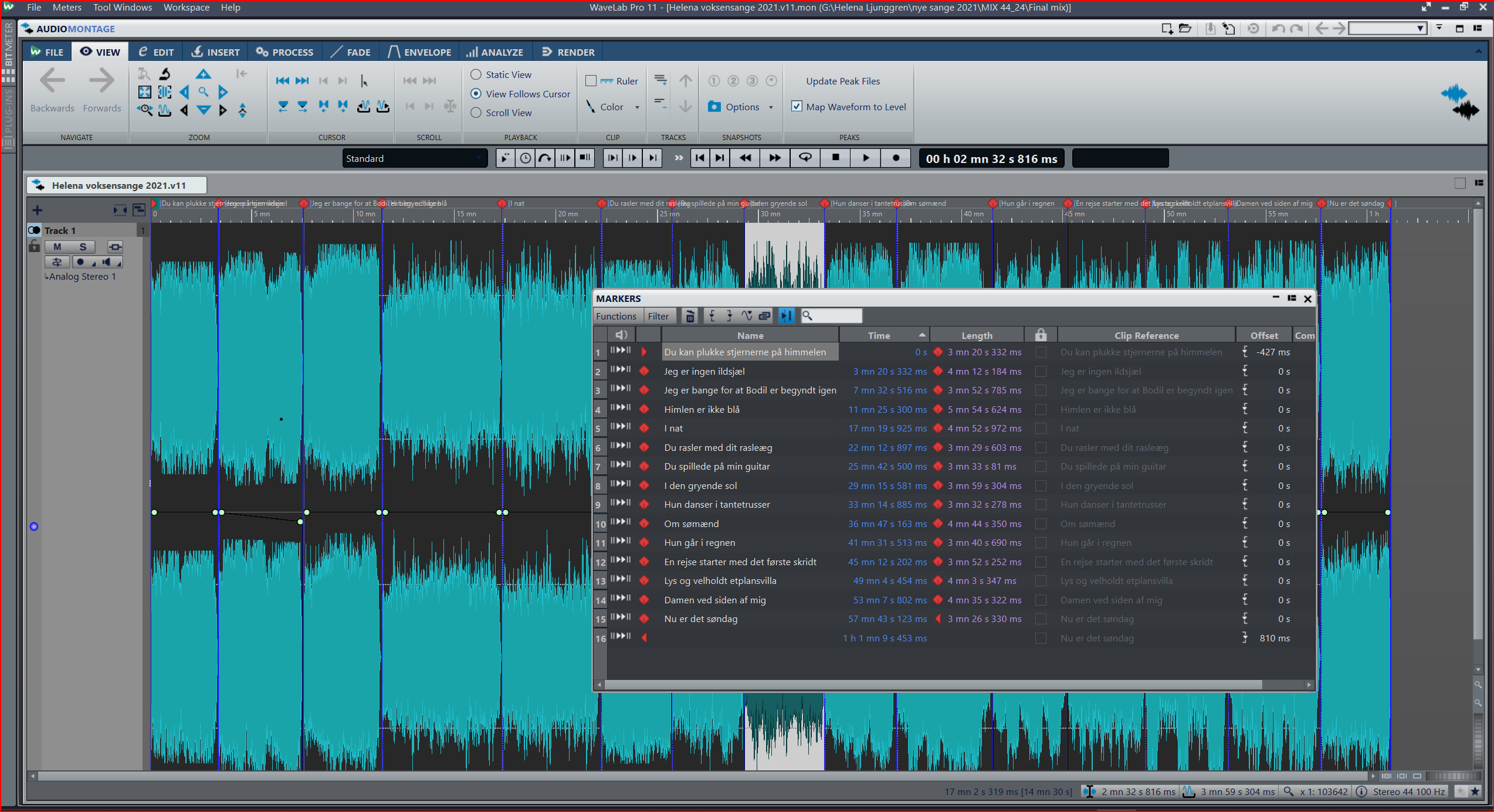Toggle the Loop playback icon
Image resolution: width=1494 pixels, height=812 pixels.
[x=805, y=158]
